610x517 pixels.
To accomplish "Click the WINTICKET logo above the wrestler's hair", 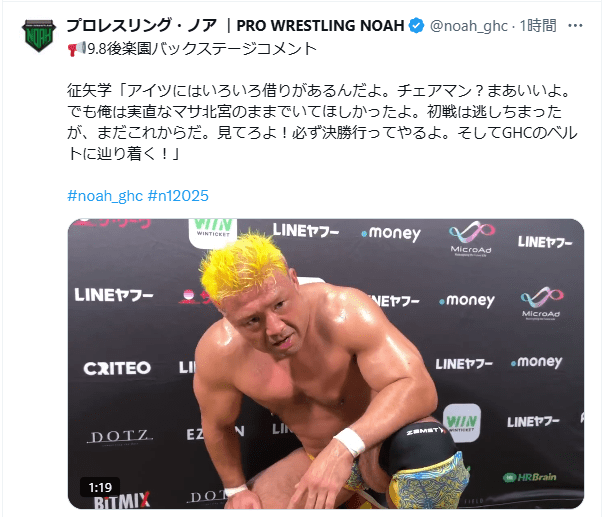I will click(x=213, y=229).
